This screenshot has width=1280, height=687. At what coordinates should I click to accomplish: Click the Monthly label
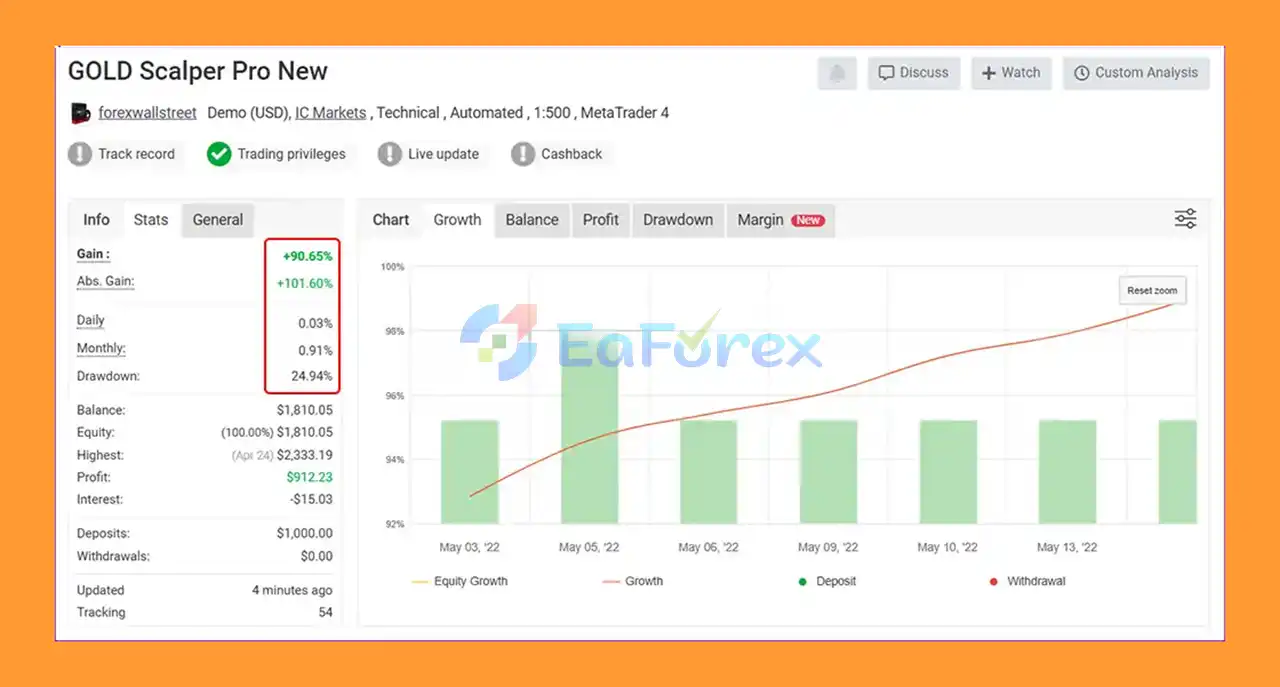pyautogui.click(x=101, y=349)
